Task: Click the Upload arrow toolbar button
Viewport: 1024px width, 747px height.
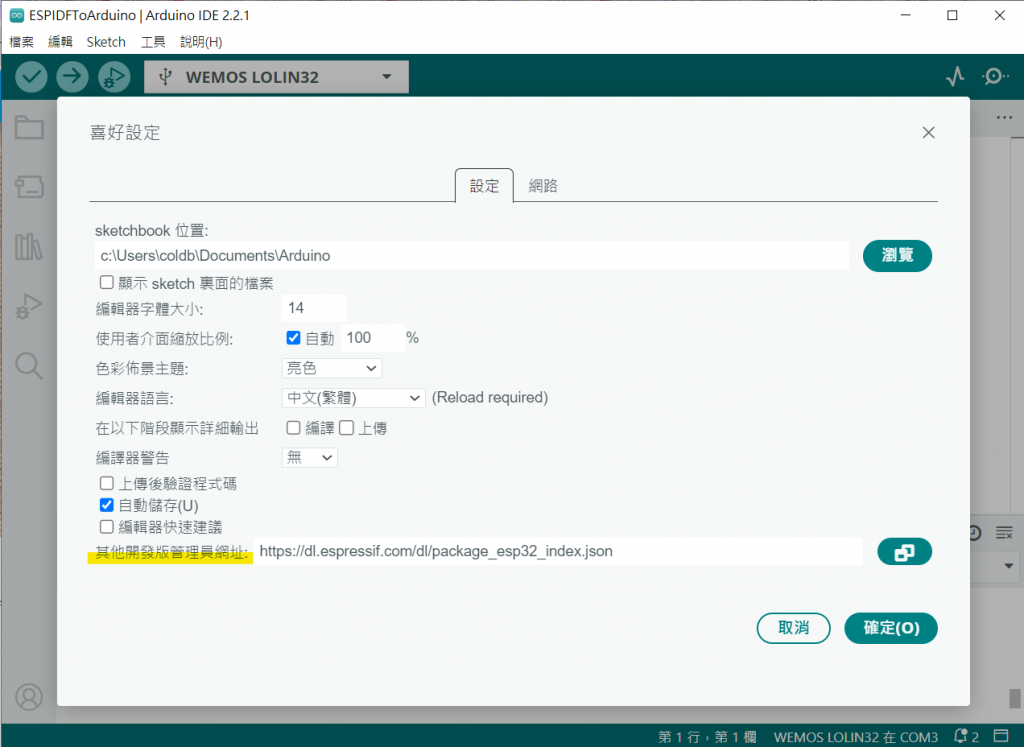Action: click(x=72, y=76)
